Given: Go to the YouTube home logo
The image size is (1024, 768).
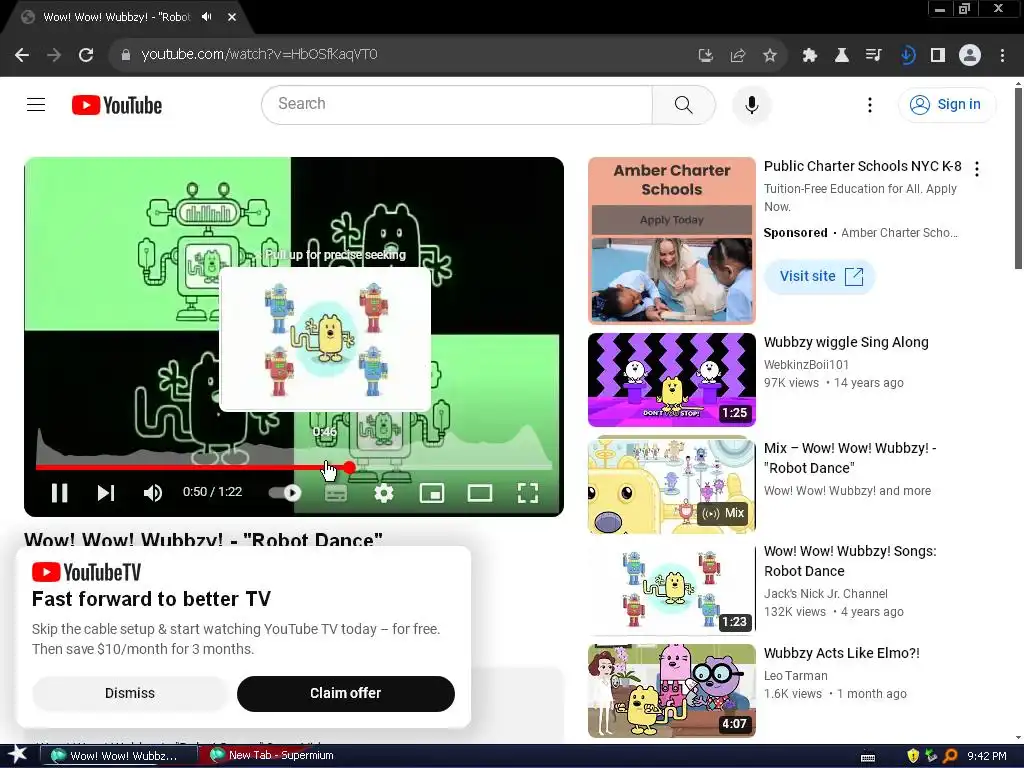Looking at the screenshot, I should (117, 105).
